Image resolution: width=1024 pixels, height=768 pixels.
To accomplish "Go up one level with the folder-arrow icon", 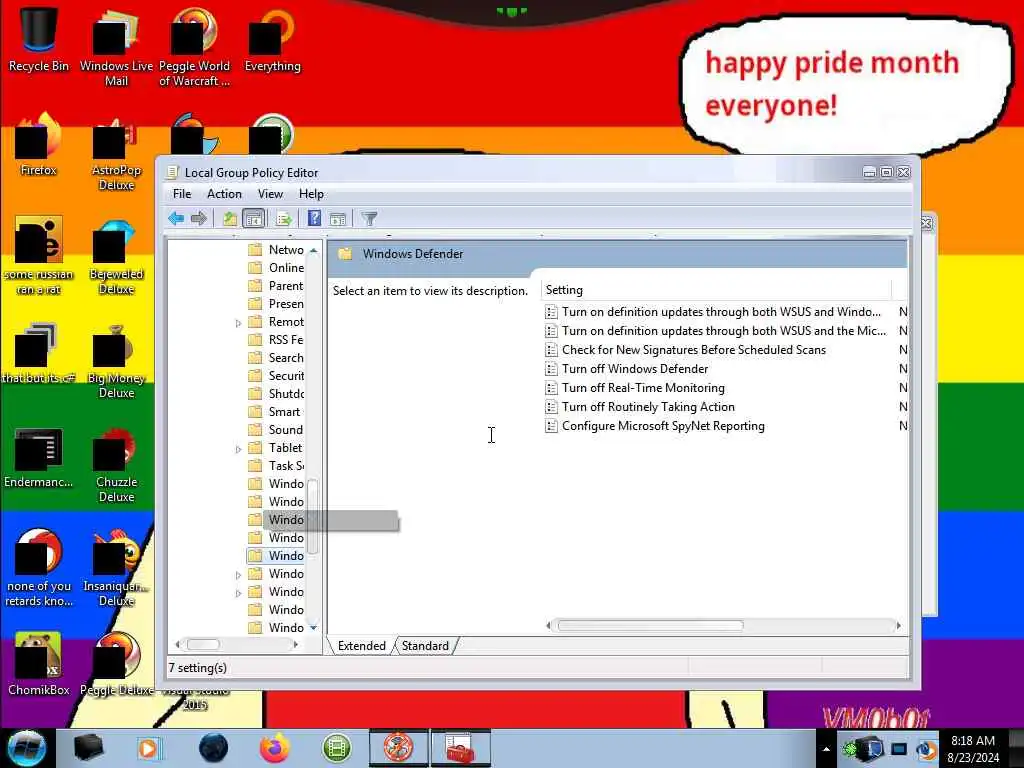I will tap(229, 218).
